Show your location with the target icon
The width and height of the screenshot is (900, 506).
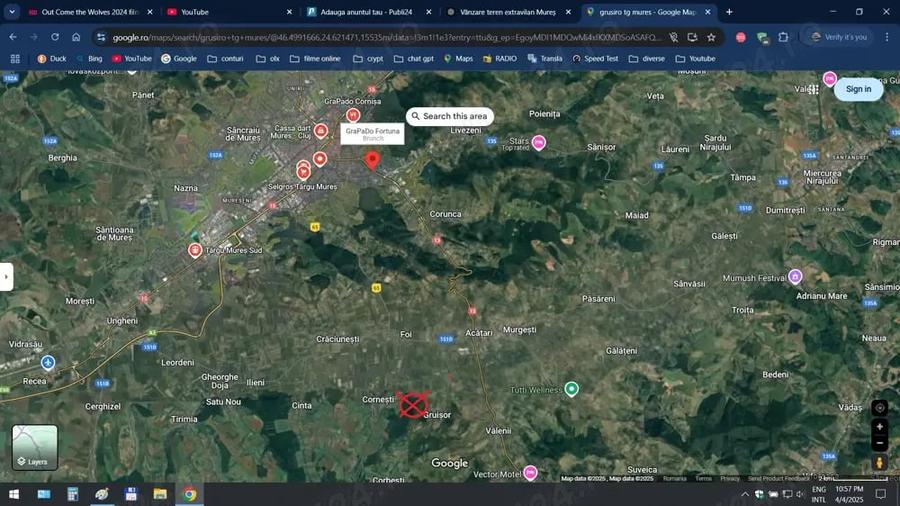pyautogui.click(x=879, y=408)
